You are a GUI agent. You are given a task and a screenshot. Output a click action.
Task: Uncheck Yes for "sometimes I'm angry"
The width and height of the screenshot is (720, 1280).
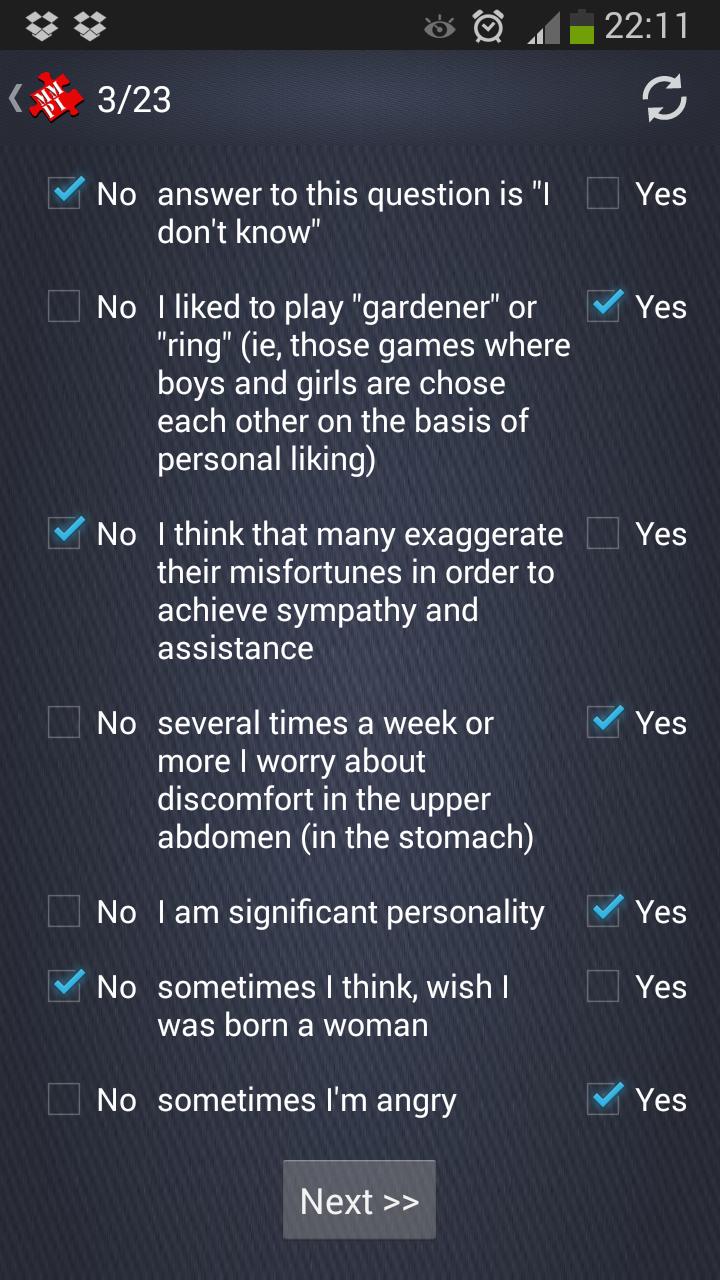[604, 1098]
